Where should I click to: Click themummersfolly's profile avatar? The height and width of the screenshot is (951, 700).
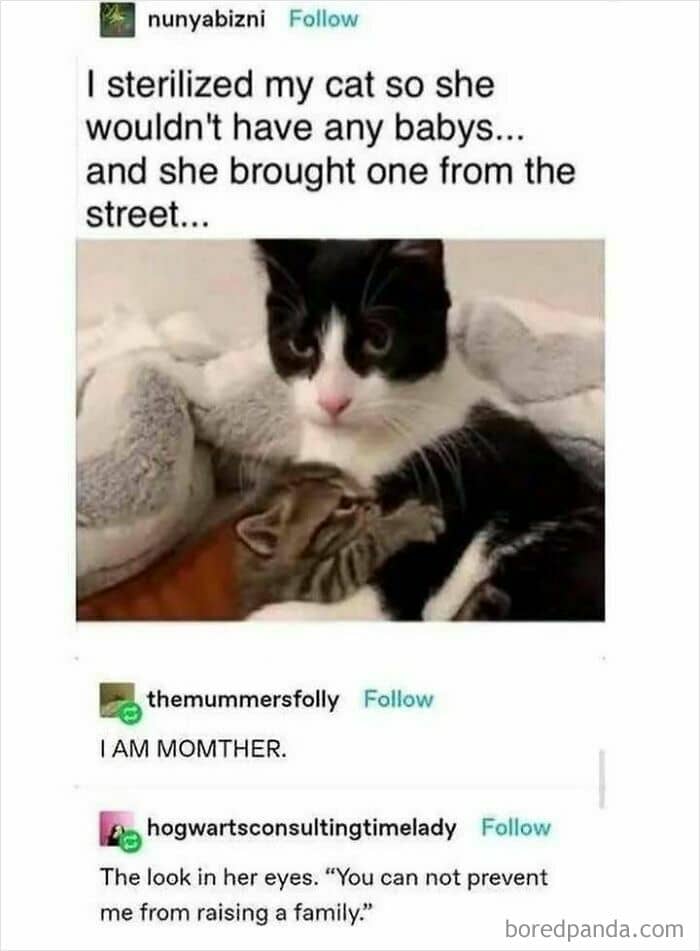point(116,699)
